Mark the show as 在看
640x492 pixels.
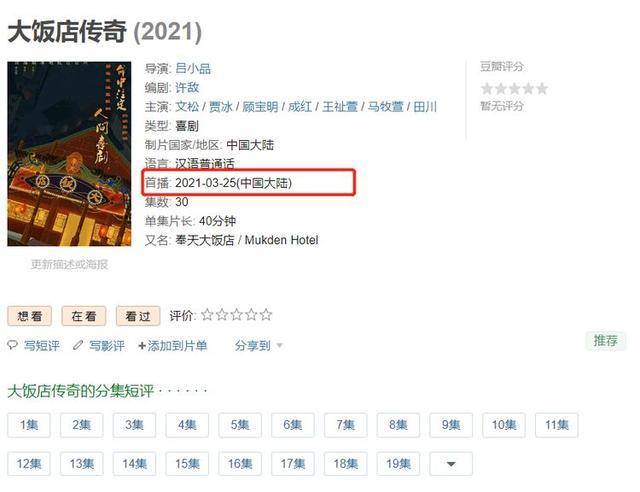[x=84, y=316]
